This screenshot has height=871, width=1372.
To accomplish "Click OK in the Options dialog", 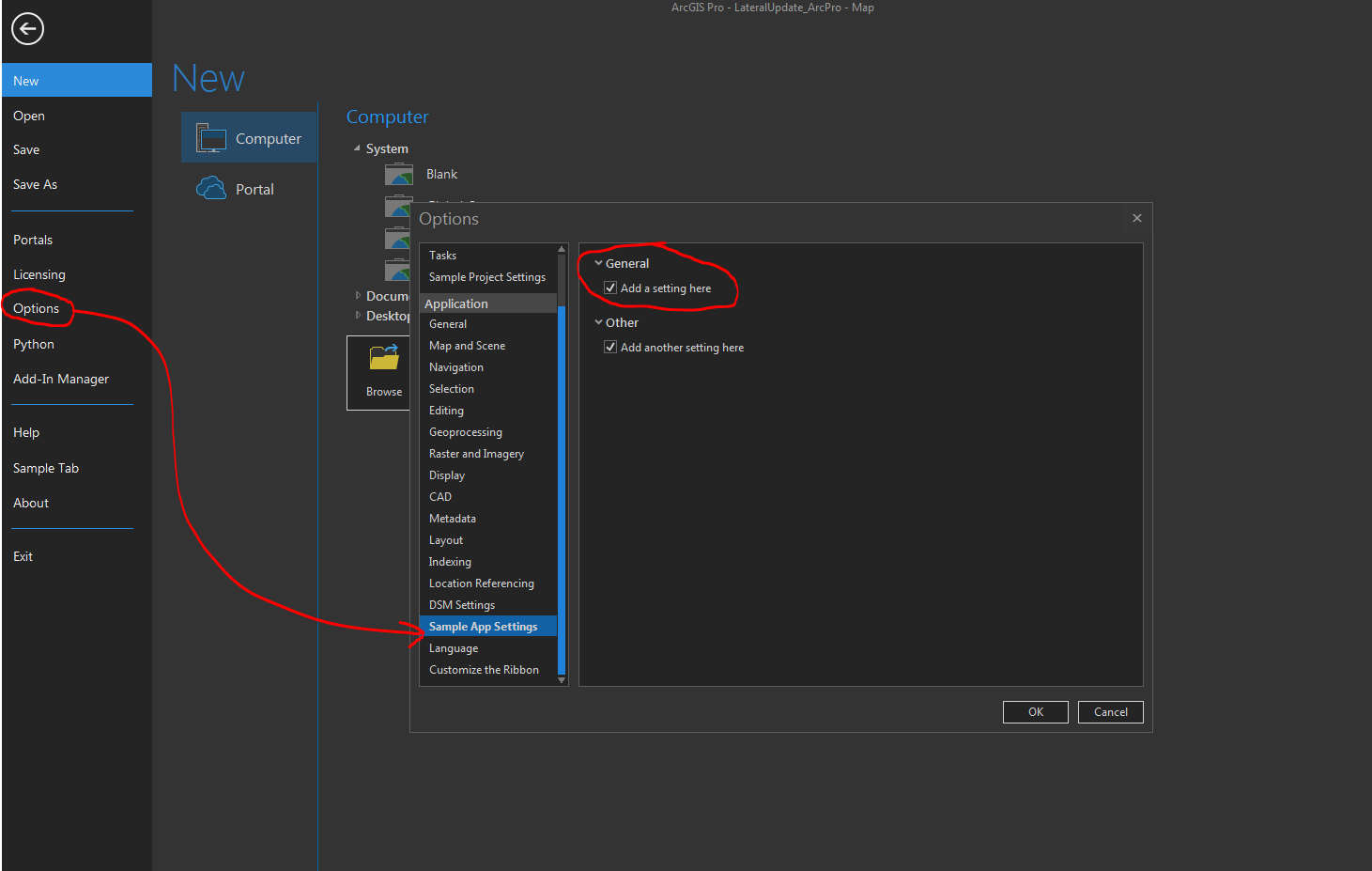I will point(1036,712).
